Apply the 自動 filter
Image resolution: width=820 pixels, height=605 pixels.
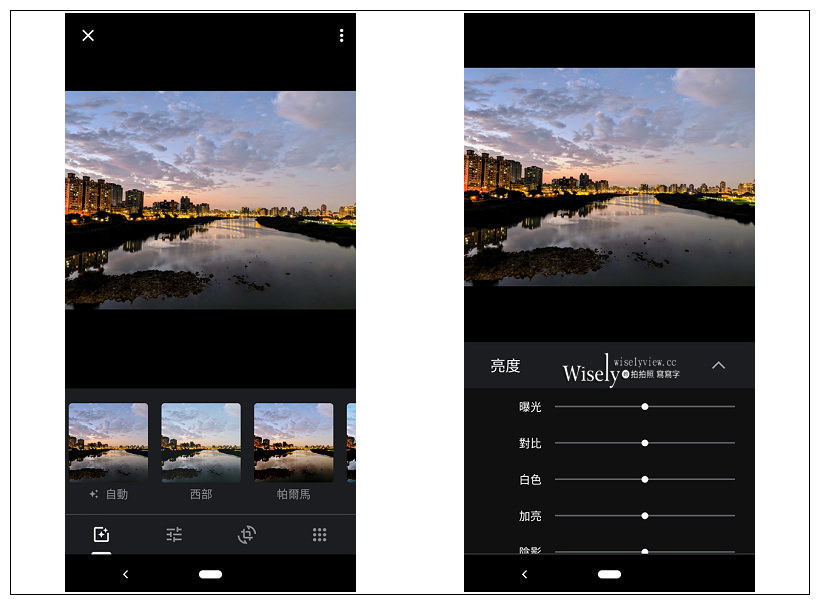coord(107,443)
